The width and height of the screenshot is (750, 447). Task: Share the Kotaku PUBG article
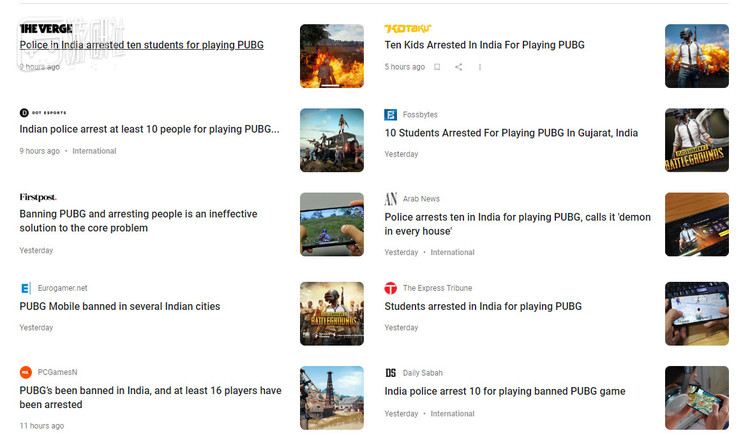pyautogui.click(x=458, y=67)
